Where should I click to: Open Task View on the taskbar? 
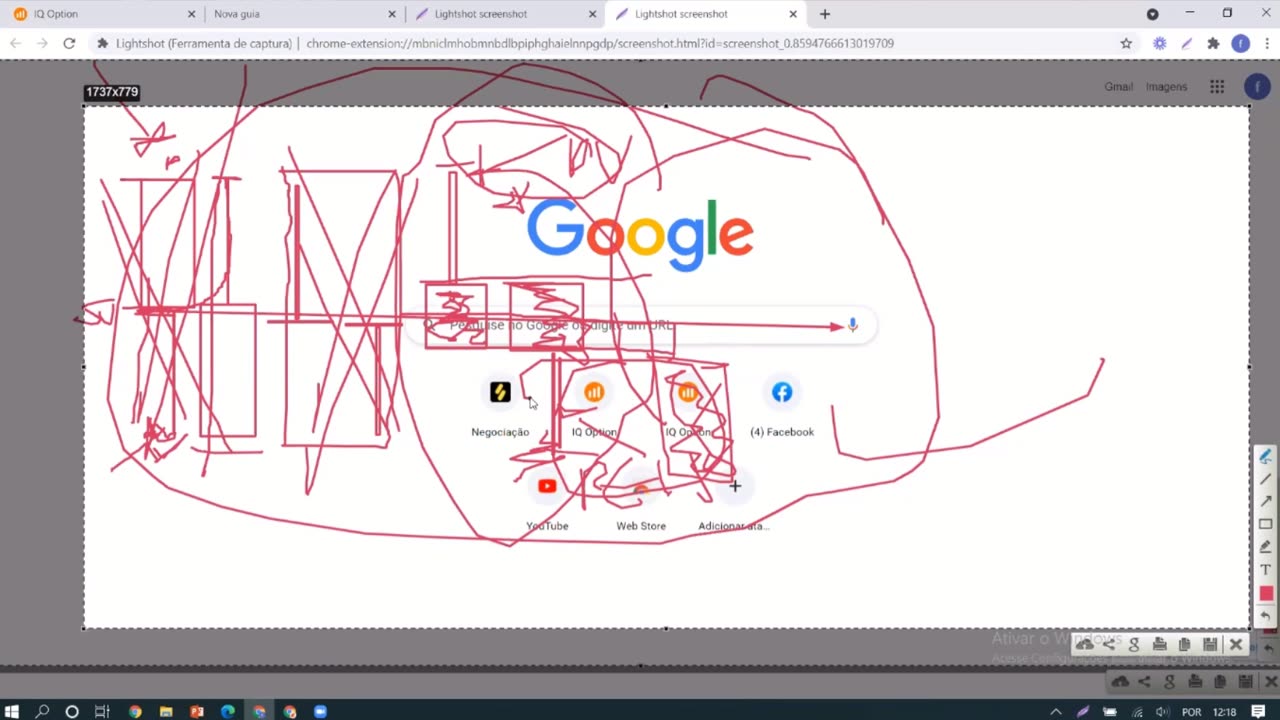coord(101,711)
